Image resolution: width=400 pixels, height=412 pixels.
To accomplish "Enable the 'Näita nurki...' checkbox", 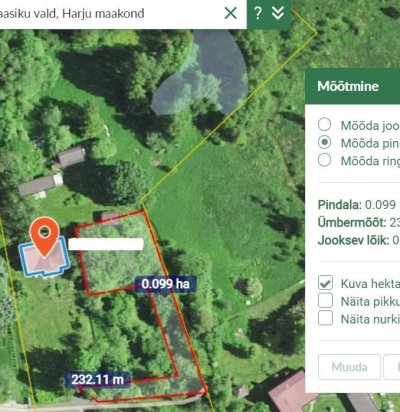I will point(325,318).
